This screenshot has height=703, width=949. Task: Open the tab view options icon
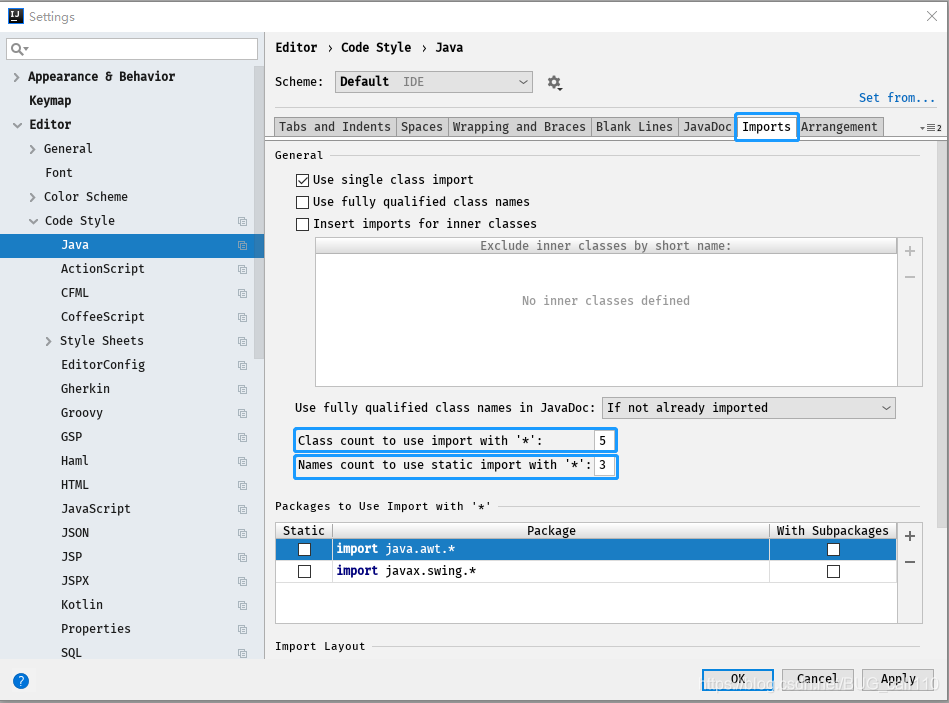pos(932,127)
